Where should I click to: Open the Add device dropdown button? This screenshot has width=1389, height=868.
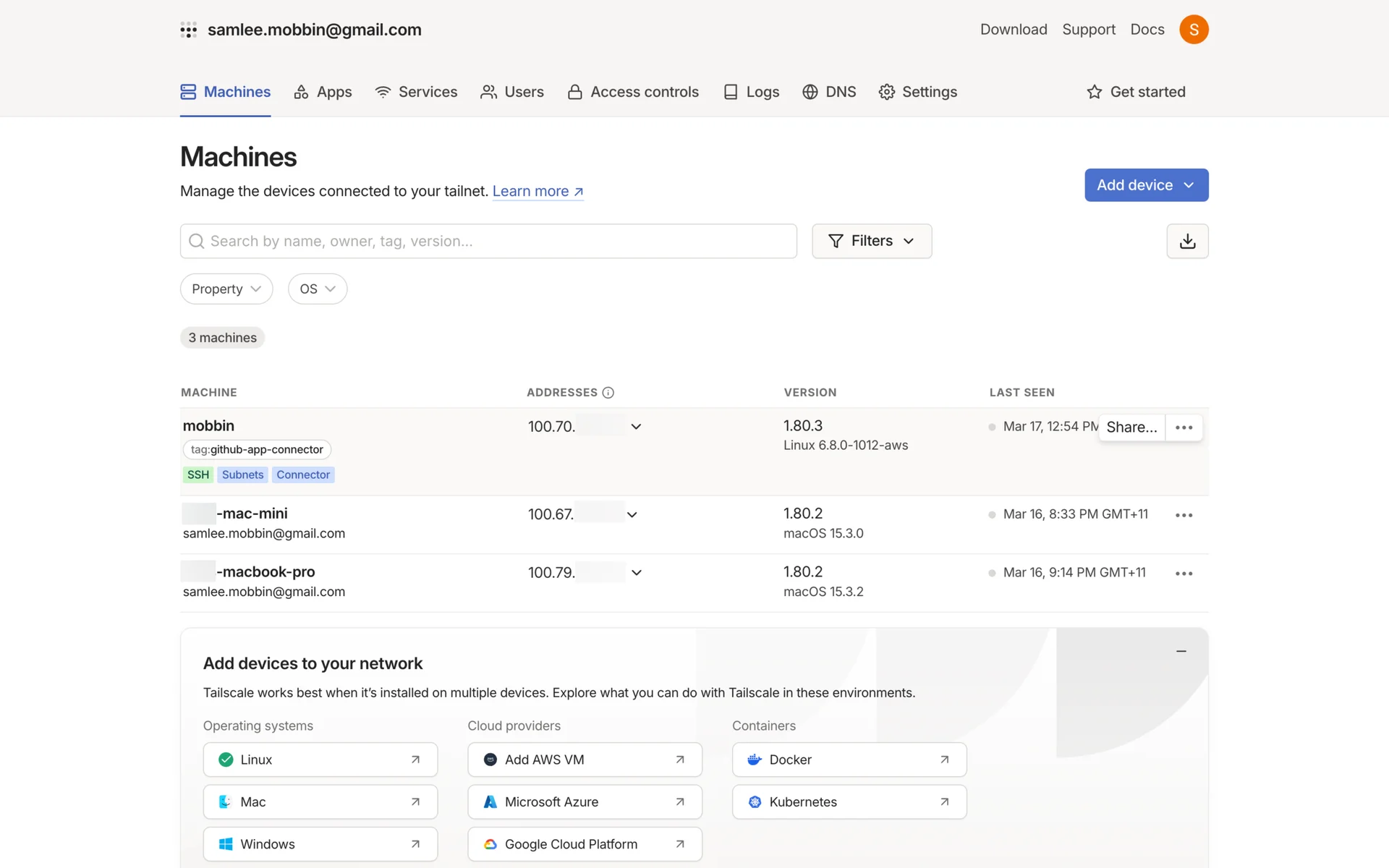[1146, 185]
